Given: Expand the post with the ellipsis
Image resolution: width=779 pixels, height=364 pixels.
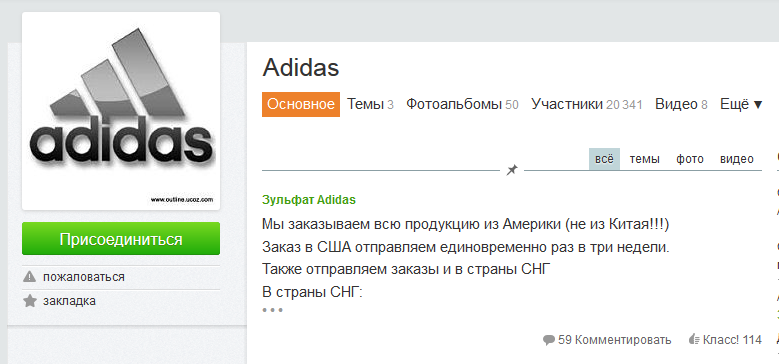Looking at the screenshot, I should [x=272, y=310].
